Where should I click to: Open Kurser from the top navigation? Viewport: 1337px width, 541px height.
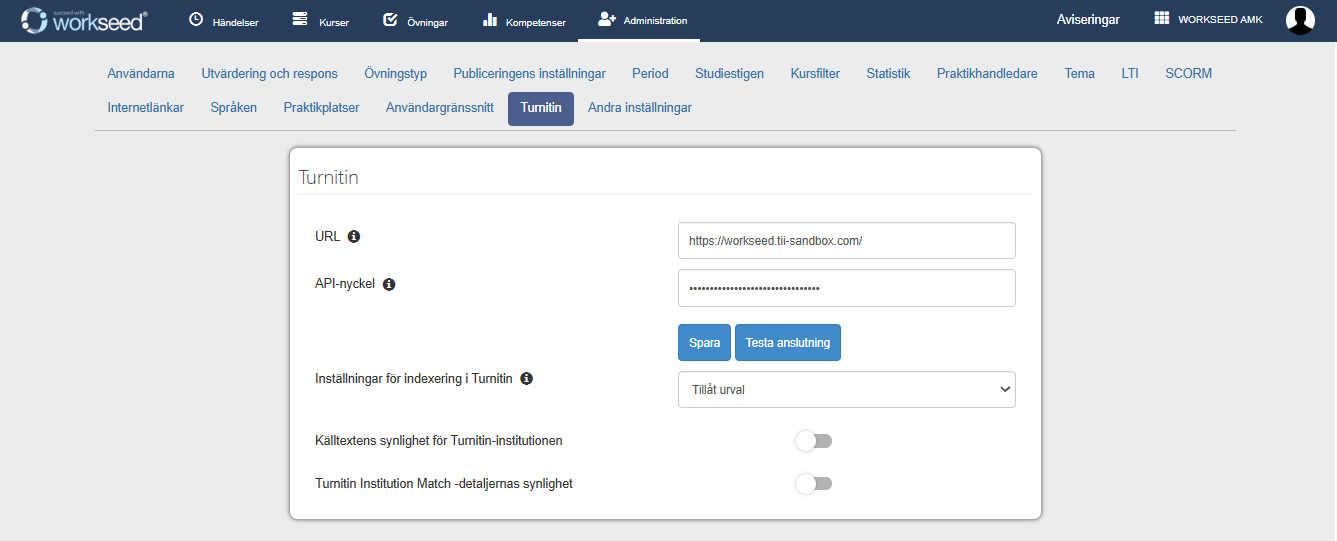[x=320, y=21]
